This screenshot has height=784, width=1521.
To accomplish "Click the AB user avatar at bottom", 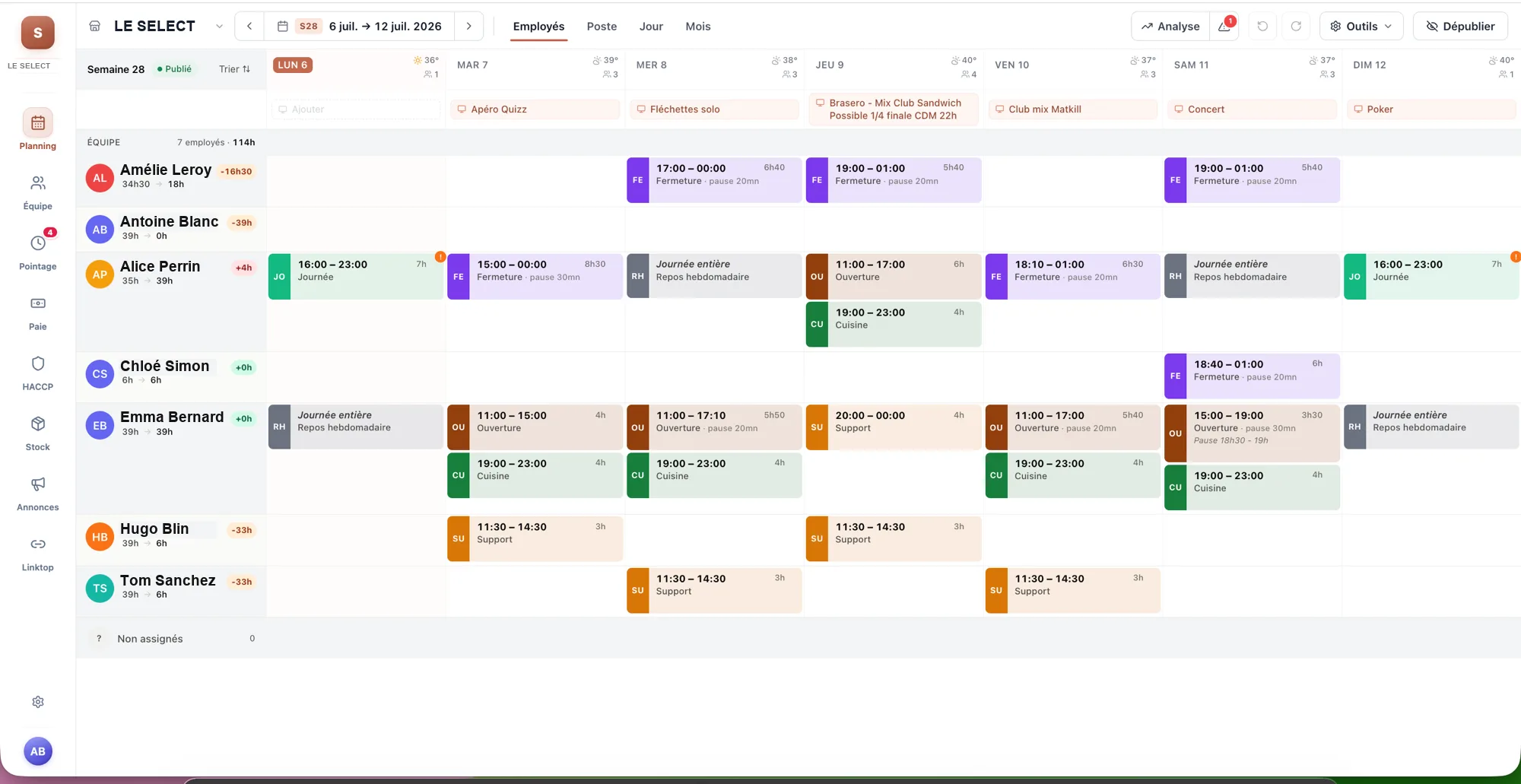I will pyautogui.click(x=38, y=751).
